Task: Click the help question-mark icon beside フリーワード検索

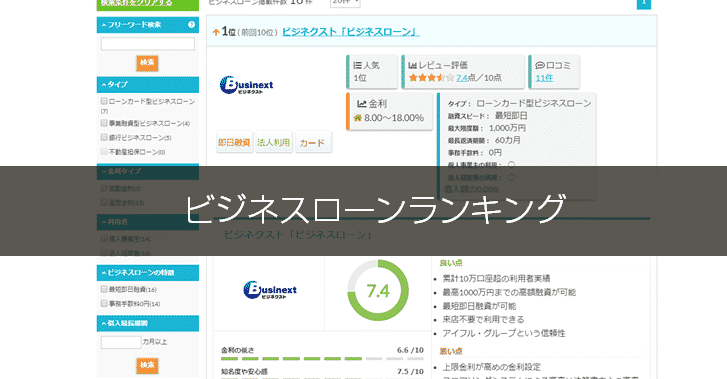Action: pos(191,25)
